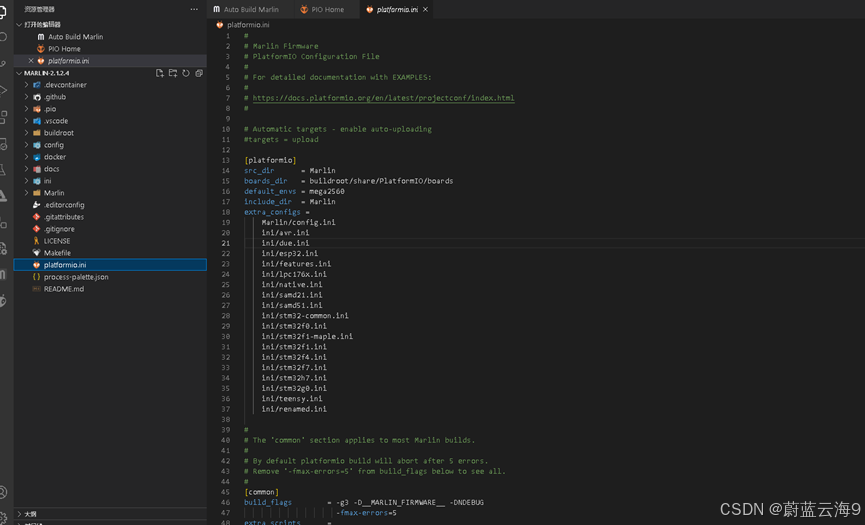Click PlatformIO icon in editor breadcrumb
This screenshot has height=525, width=865.
(220, 25)
